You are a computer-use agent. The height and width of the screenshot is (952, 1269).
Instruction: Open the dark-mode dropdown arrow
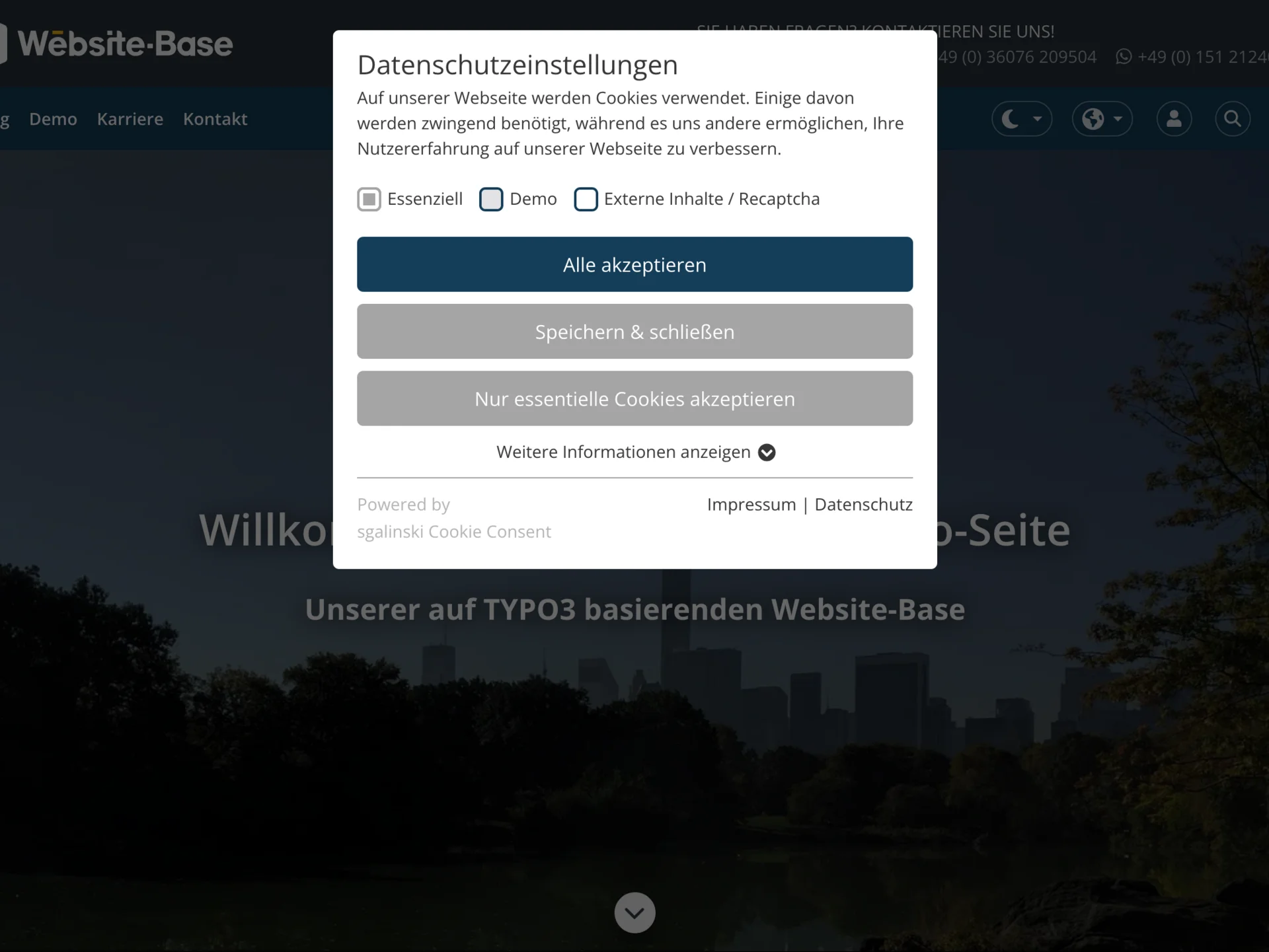click(x=1036, y=121)
